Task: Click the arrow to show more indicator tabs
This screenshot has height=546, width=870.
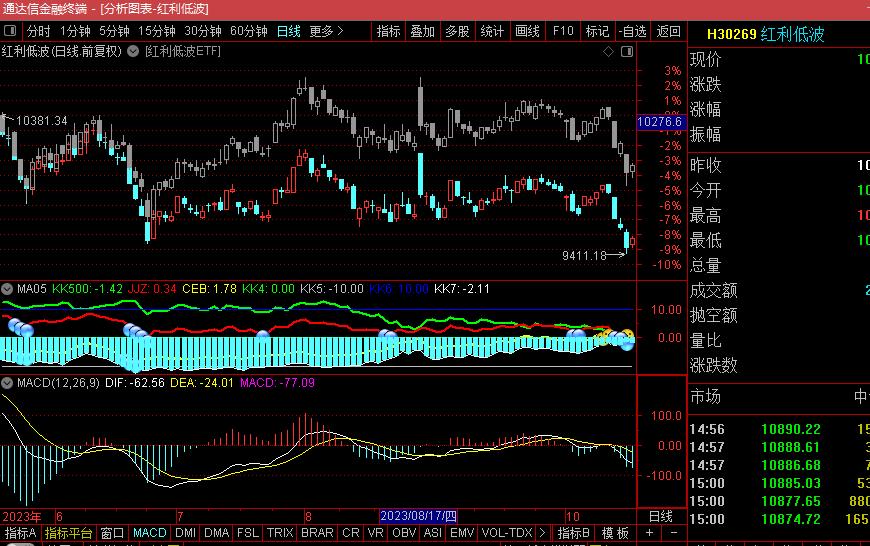Action: tap(543, 533)
